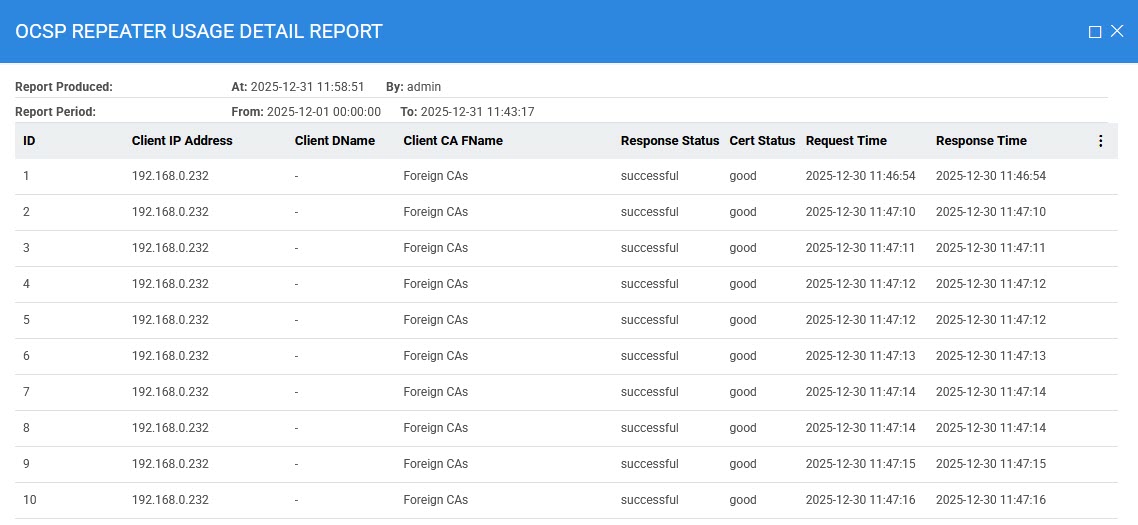Click response time in row 7
Viewport: 1138px width, 525px height.
click(990, 392)
